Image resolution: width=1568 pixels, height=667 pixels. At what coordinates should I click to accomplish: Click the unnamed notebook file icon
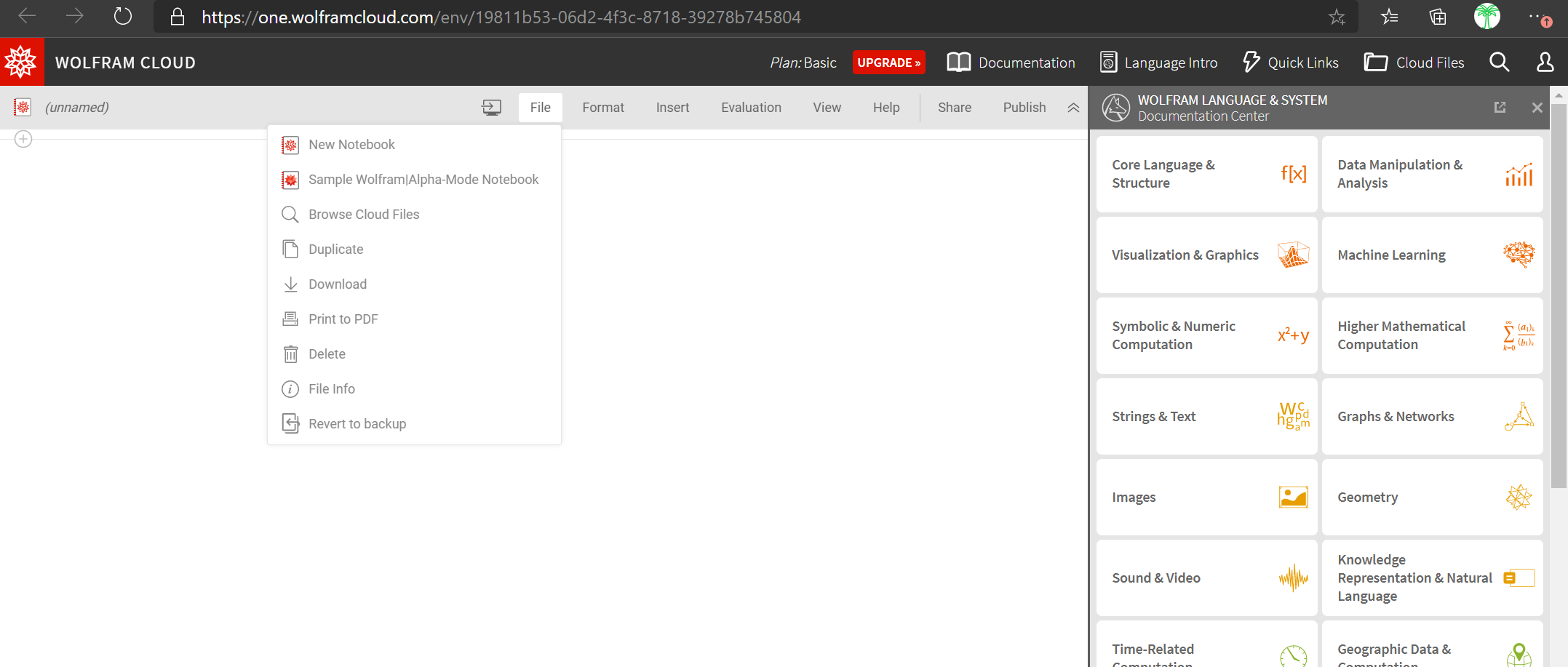pos(23,108)
